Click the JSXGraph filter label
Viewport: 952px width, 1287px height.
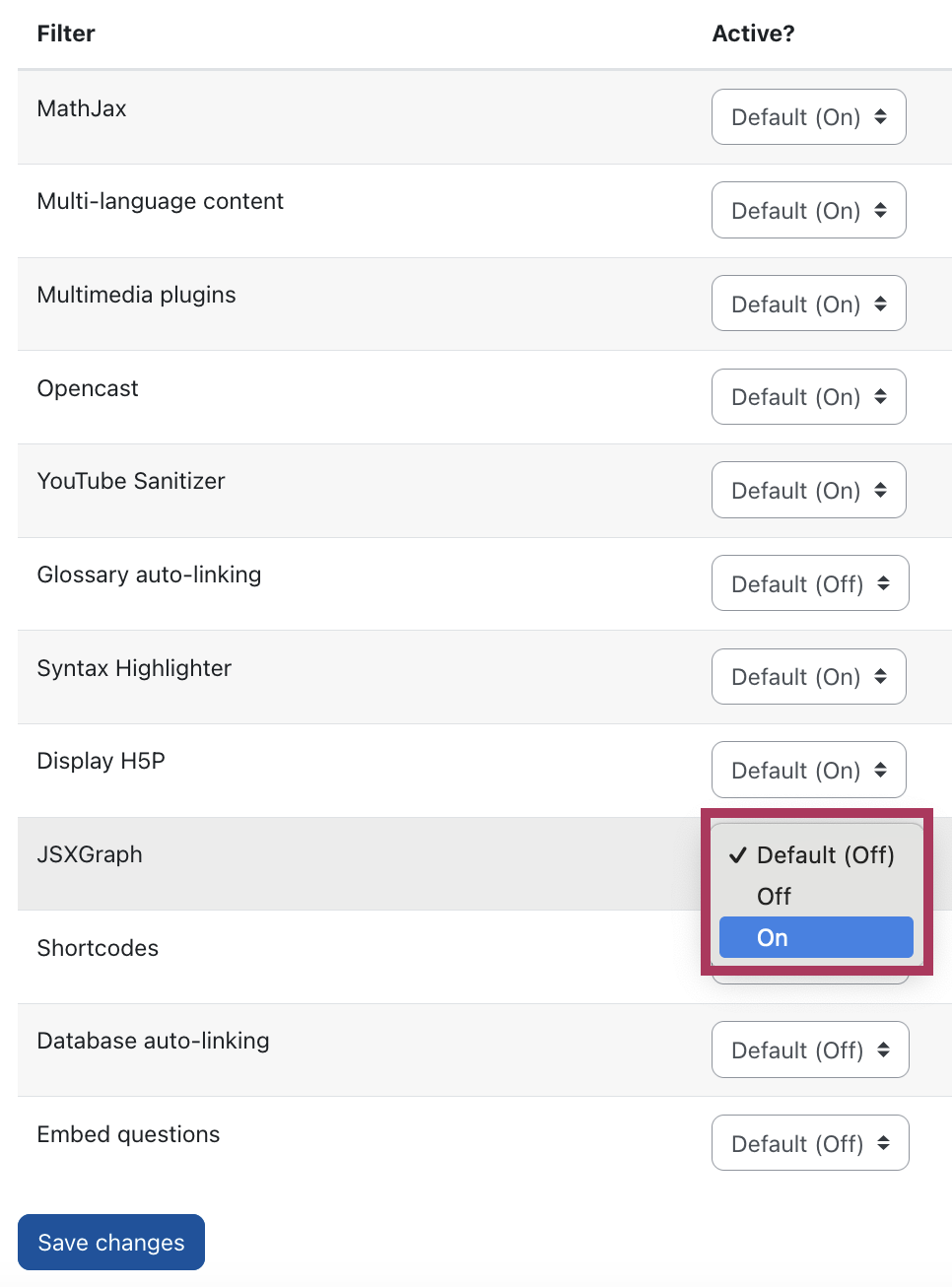(90, 854)
